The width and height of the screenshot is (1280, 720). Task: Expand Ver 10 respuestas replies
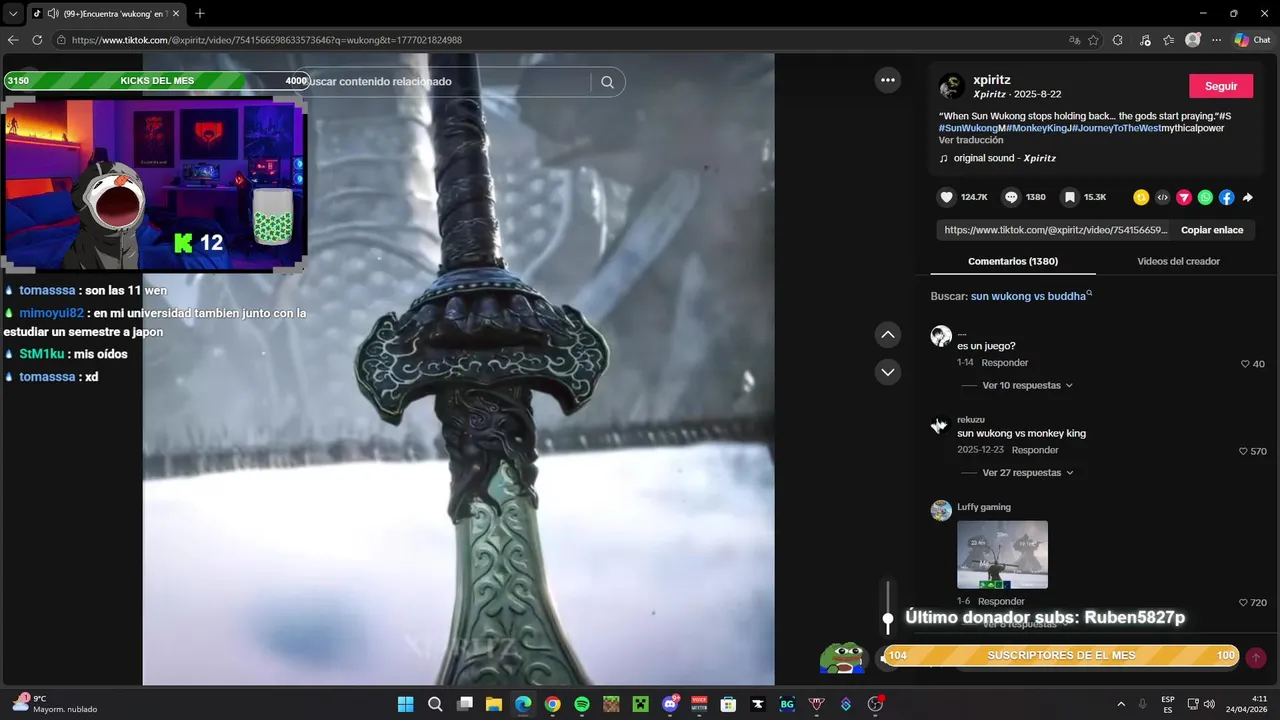(x=1028, y=385)
